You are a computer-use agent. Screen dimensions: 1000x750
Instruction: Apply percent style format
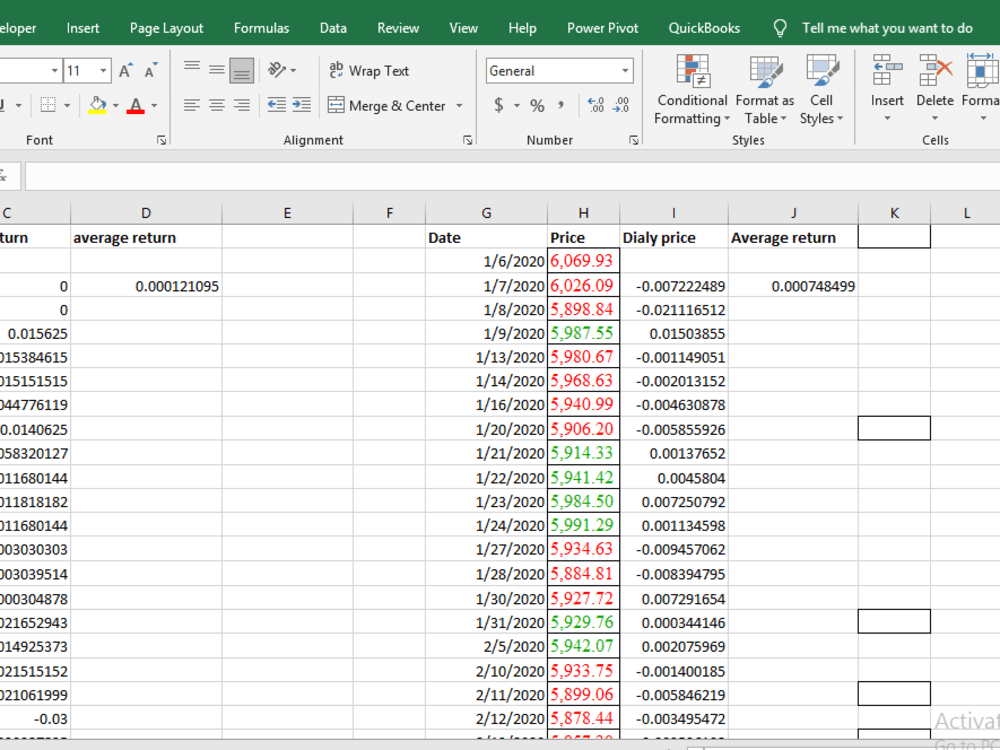pyautogui.click(x=538, y=105)
